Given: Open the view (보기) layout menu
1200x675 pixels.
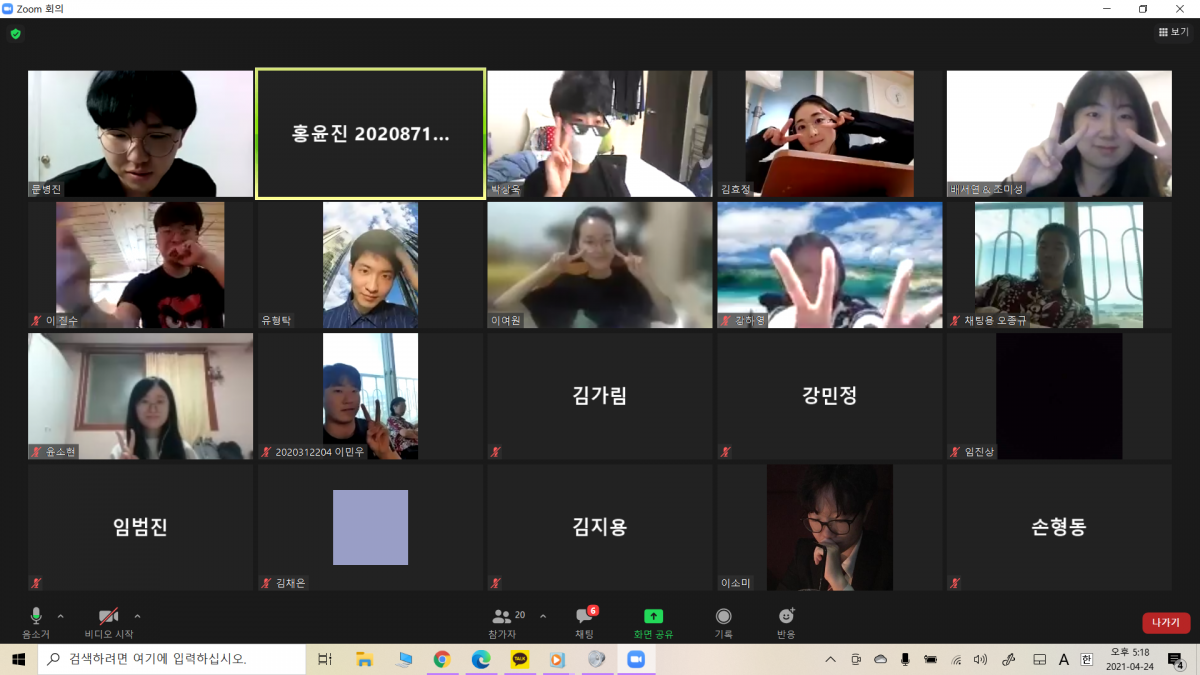Looking at the screenshot, I should click(x=1173, y=32).
